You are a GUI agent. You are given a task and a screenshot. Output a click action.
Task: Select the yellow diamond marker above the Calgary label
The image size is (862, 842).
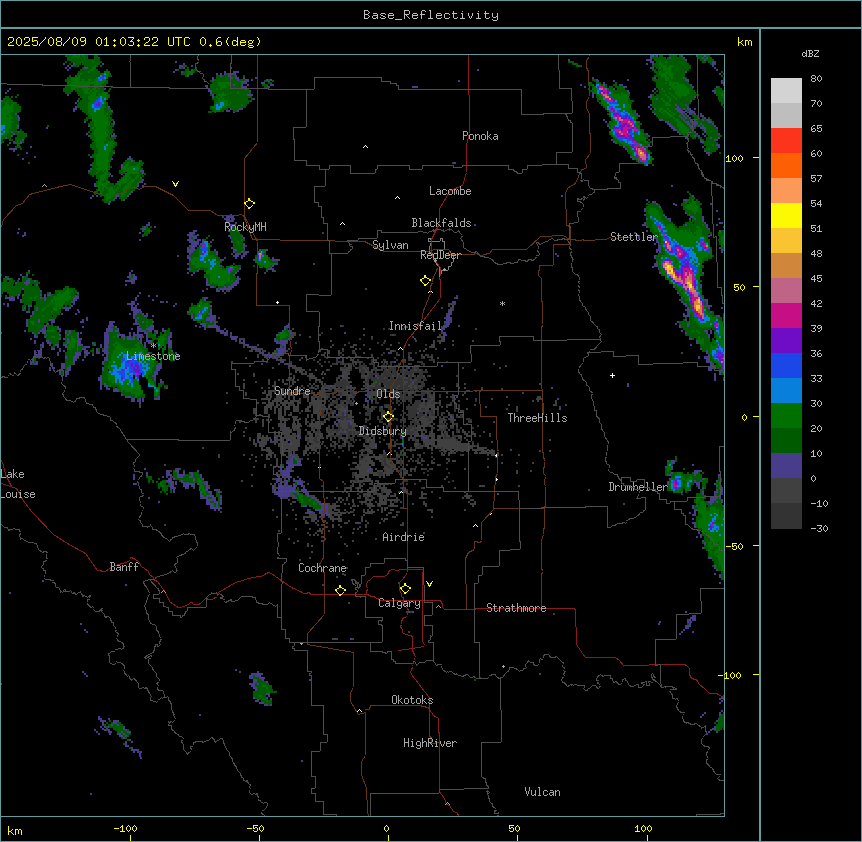(x=406, y=589)
